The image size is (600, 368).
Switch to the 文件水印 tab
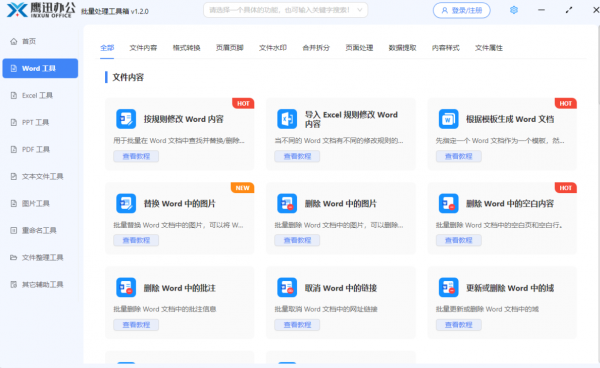(273, 48)
